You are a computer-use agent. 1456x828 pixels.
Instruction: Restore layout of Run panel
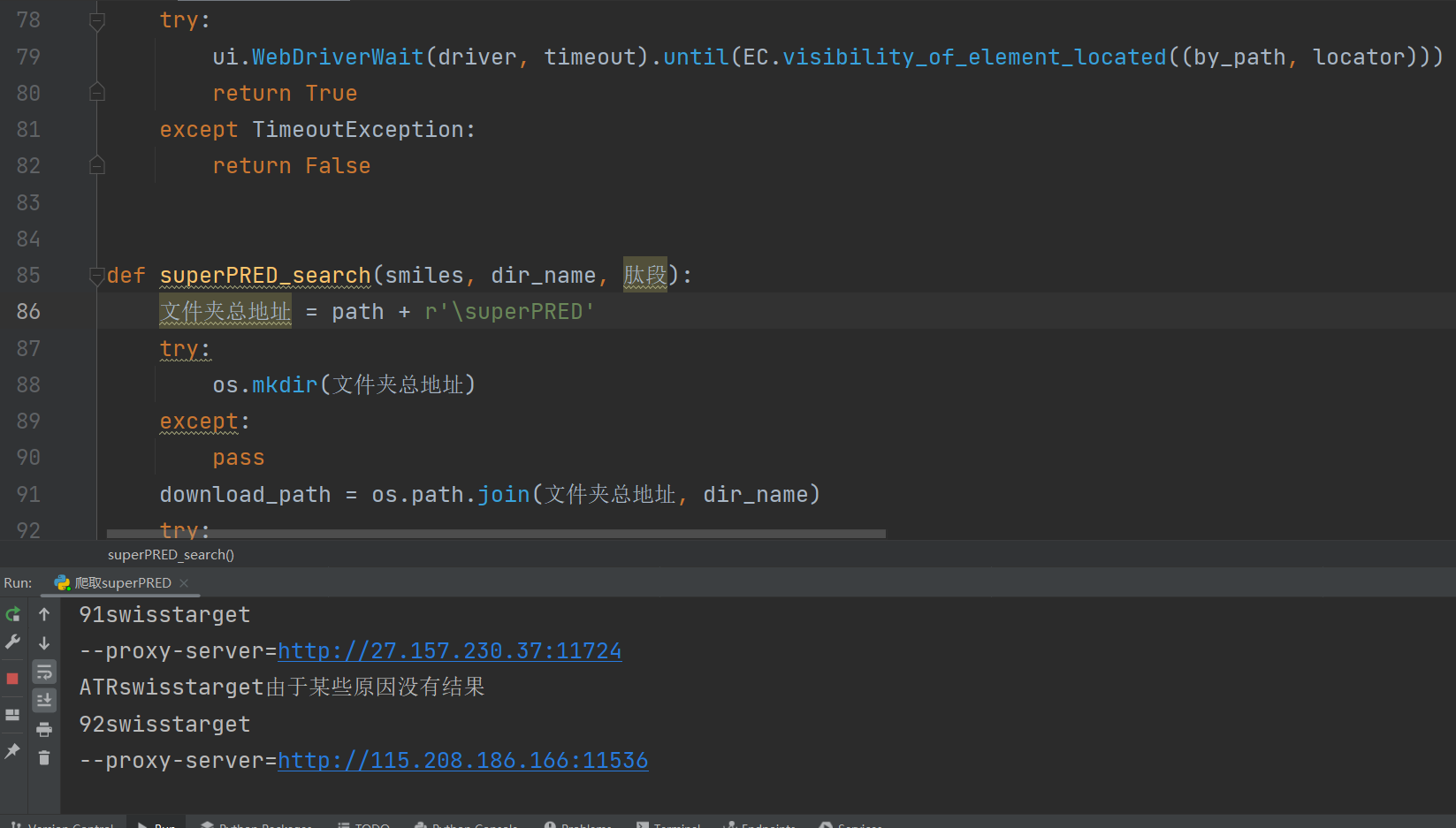12,715
